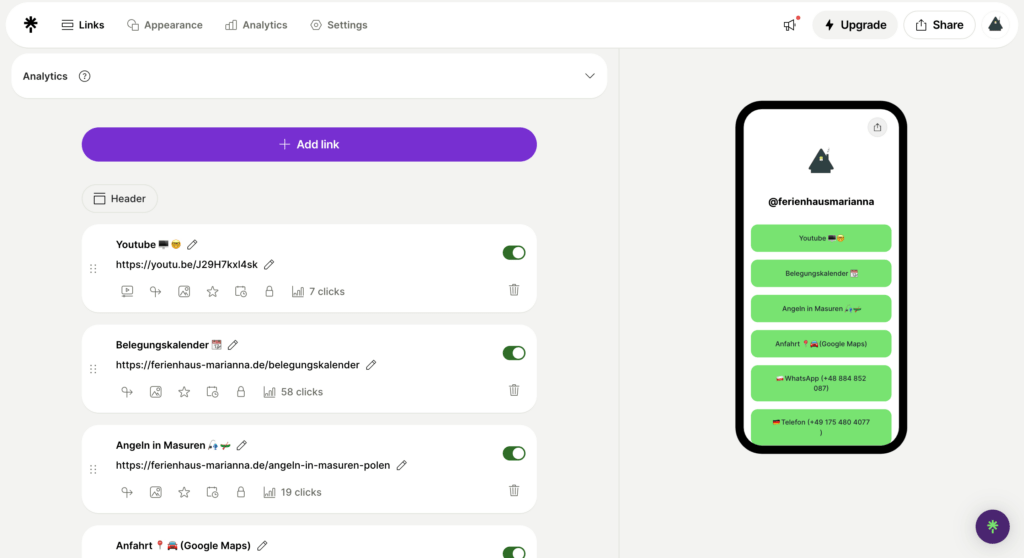Screen dimensions: 1024x558
Task: Open the Appearance tab
Action: (165, 25)
